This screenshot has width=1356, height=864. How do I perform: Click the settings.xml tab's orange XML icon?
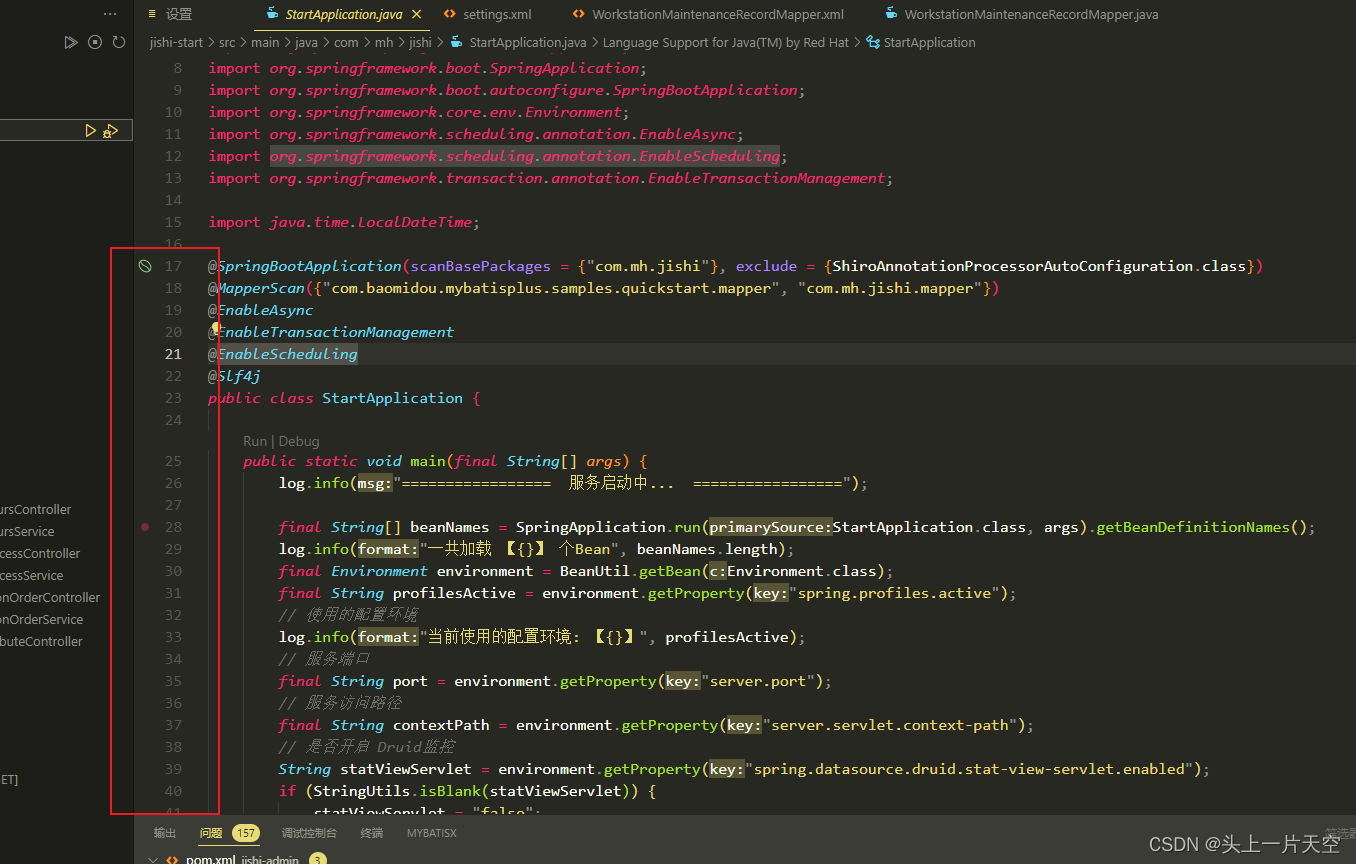pos(451,15)
